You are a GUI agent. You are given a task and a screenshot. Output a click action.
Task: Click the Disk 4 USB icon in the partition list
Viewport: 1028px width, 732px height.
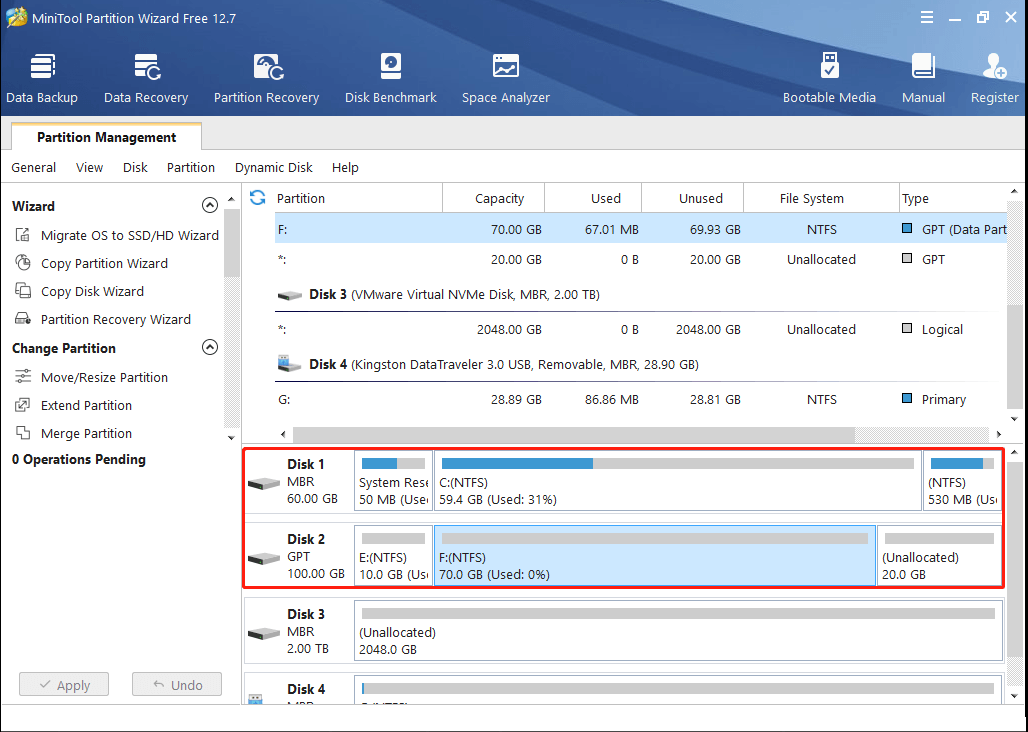(289, 364)
